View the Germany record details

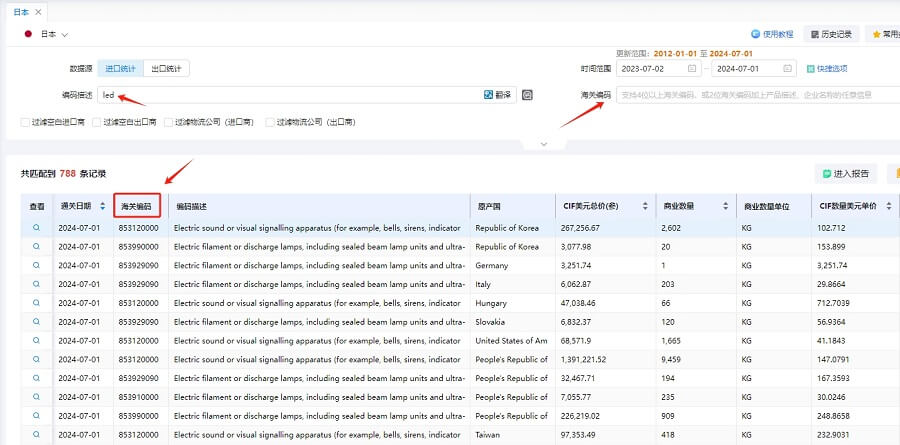click(x=36, y=265)
